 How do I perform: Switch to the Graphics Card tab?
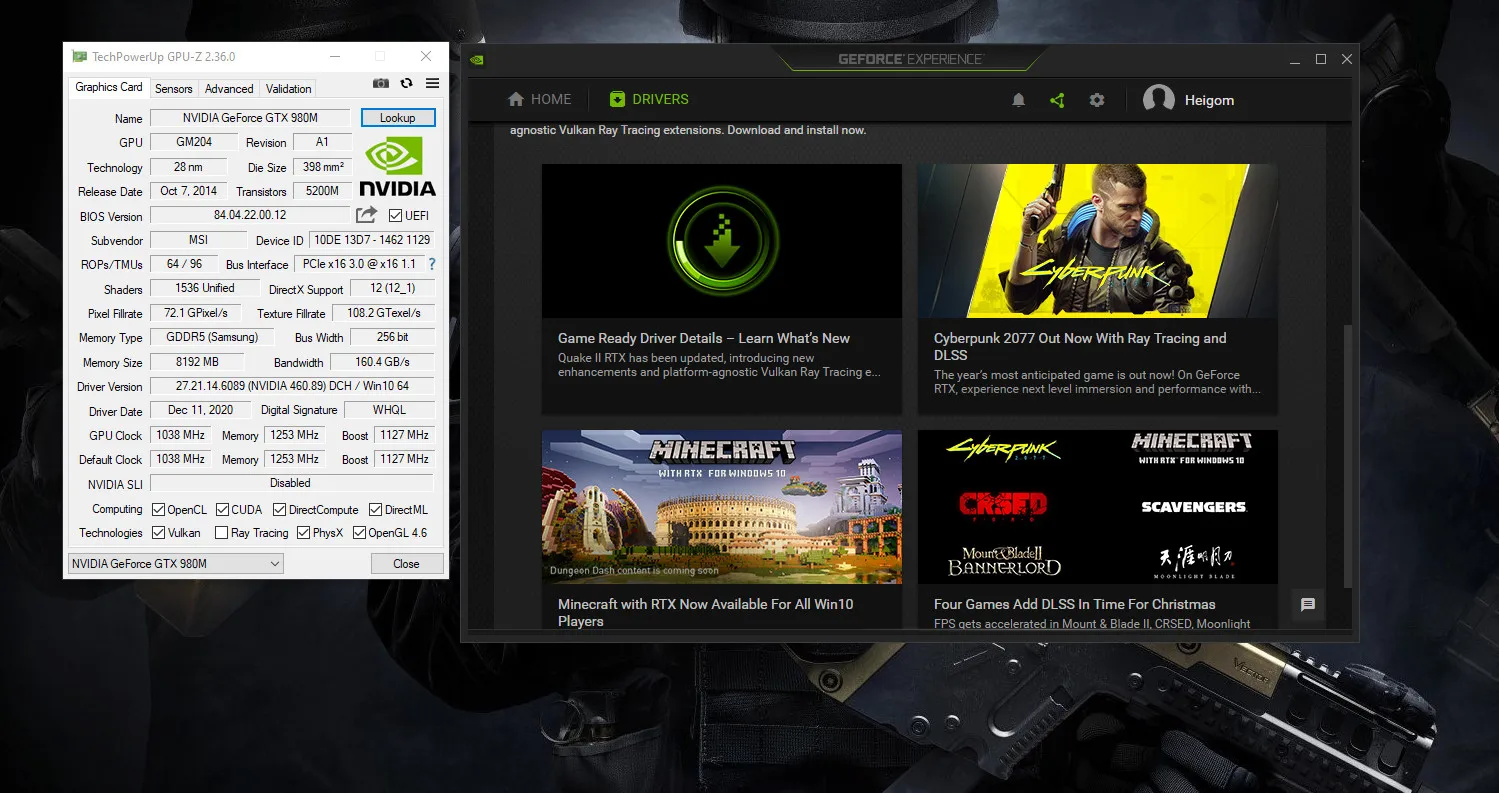click(x=109, y=87)
